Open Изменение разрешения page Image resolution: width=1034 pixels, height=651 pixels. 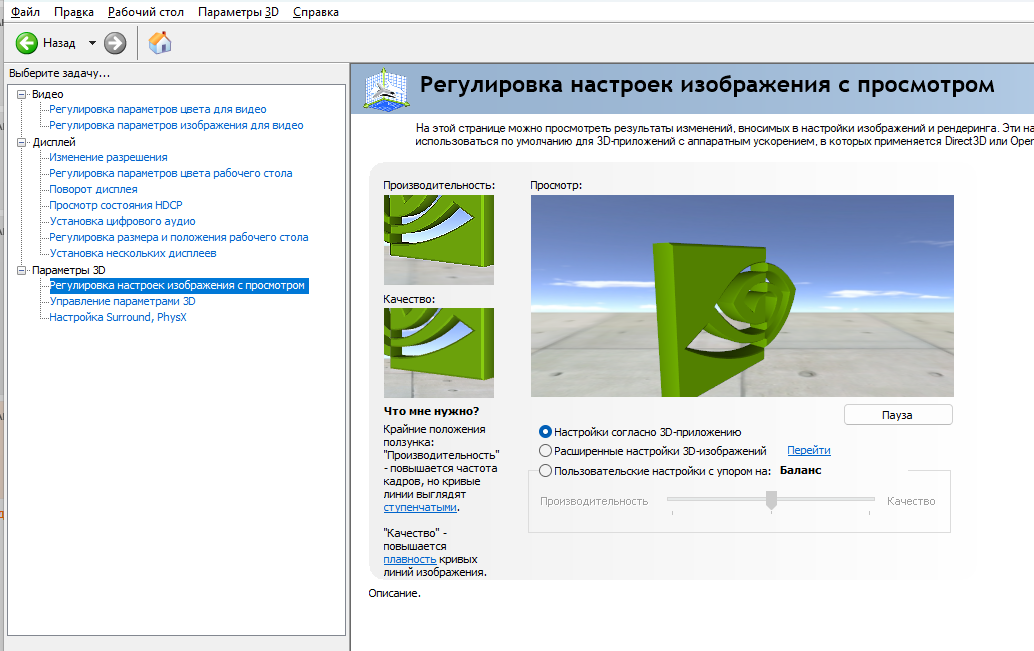pos(108,157)
